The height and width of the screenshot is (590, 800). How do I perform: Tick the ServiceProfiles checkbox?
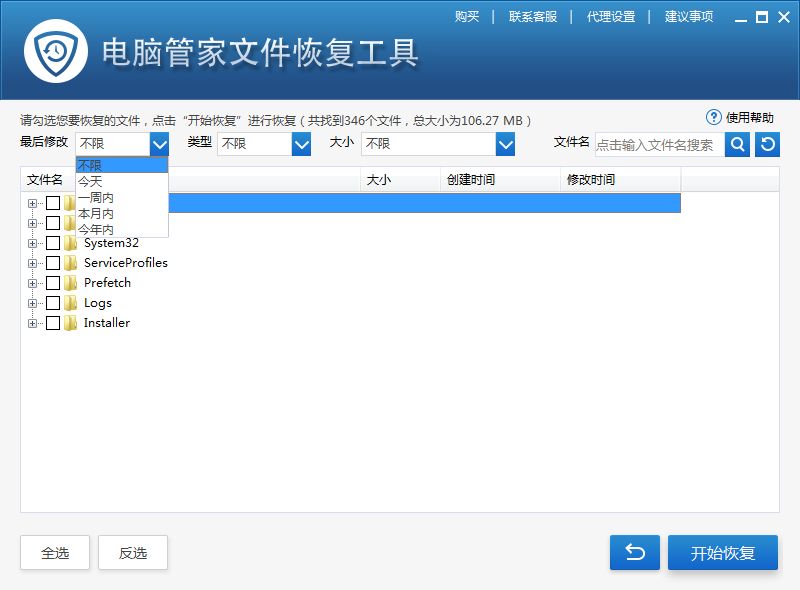click(53, 263)
